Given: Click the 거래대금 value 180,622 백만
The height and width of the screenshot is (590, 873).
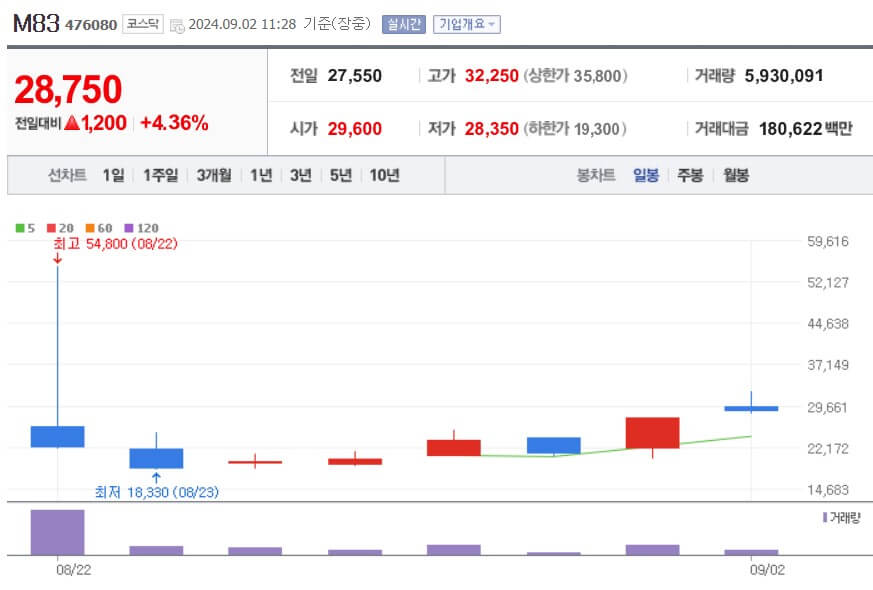Looking at the screenshot, I should point(806,129).
